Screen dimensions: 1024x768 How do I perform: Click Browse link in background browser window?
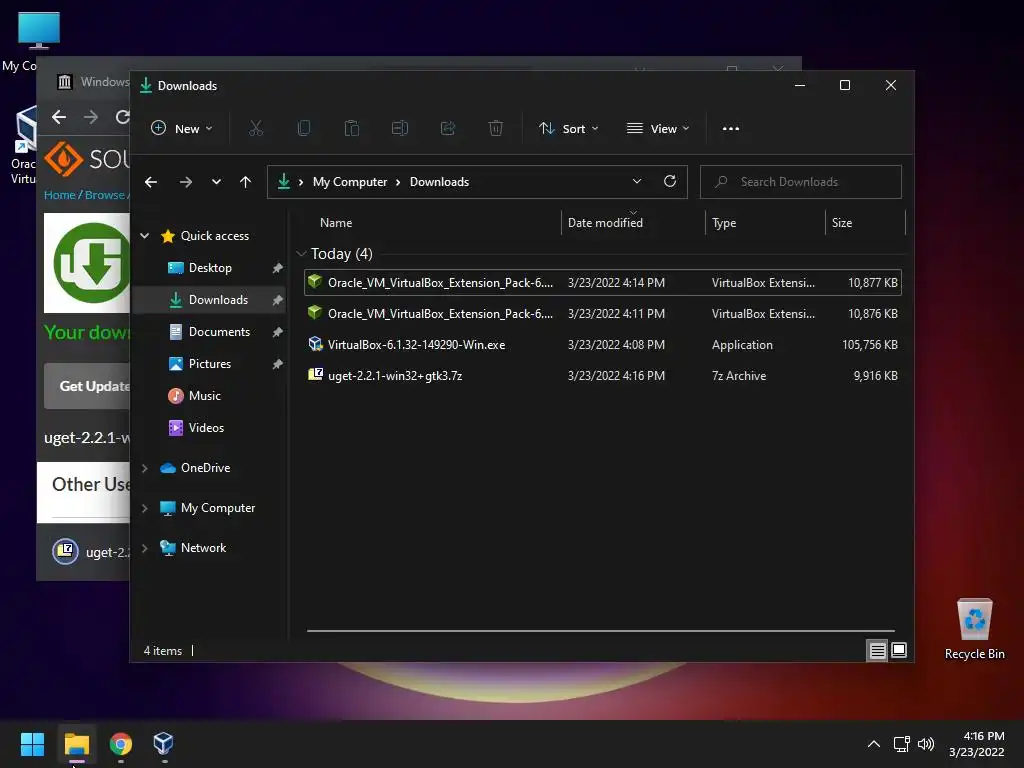click(104, 195)
